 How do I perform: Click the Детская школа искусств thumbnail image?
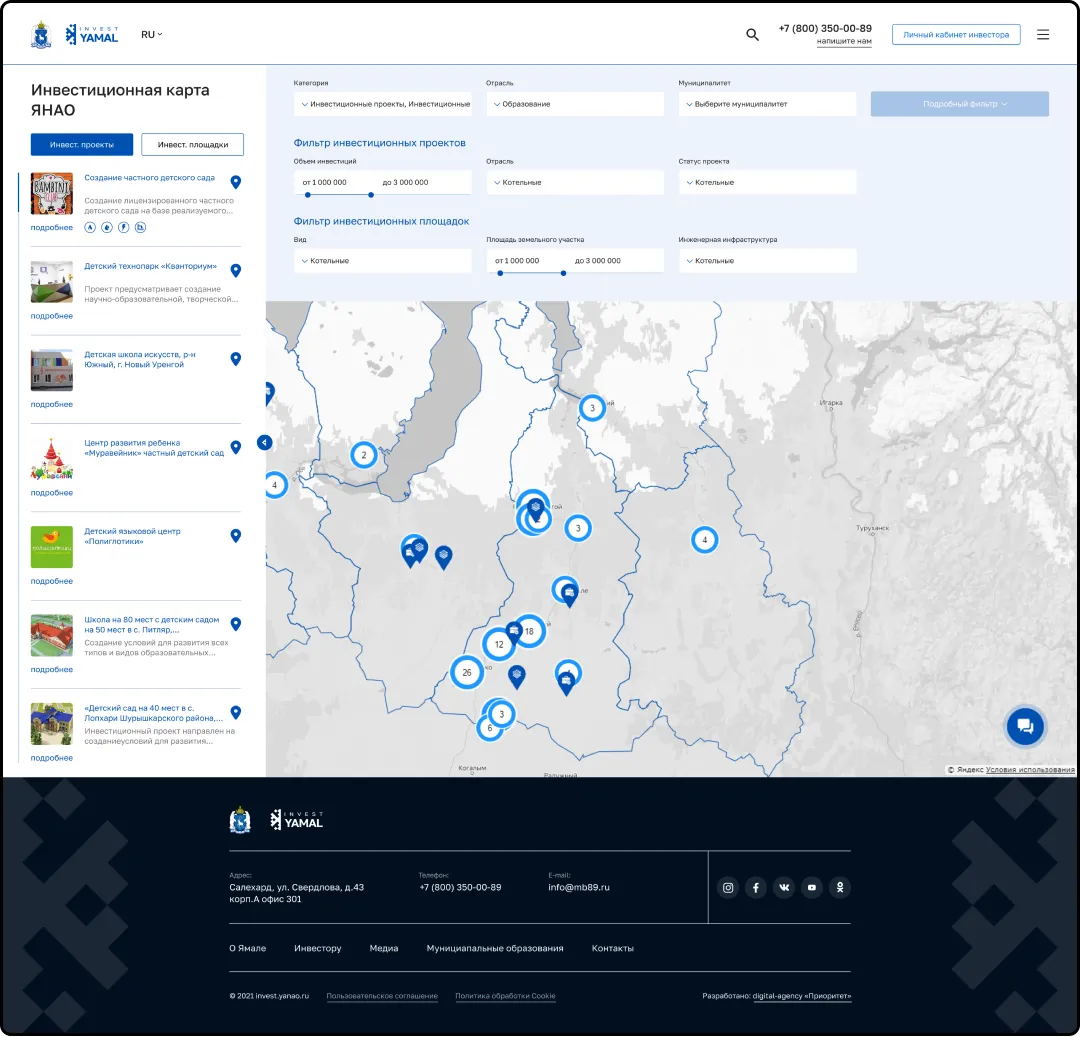point(52,370)
